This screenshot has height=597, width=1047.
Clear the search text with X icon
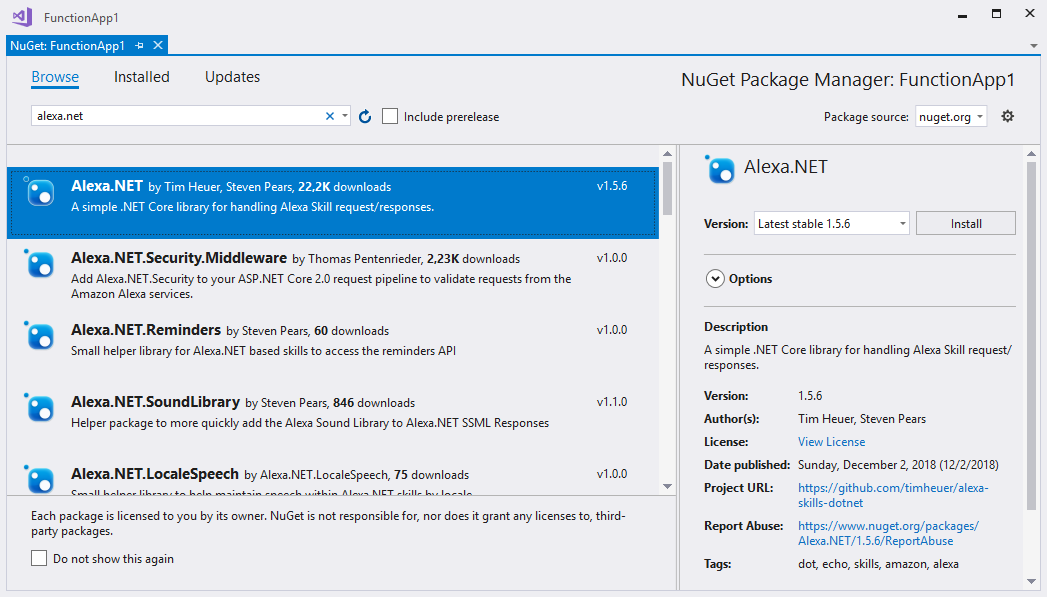pos(330,116)
